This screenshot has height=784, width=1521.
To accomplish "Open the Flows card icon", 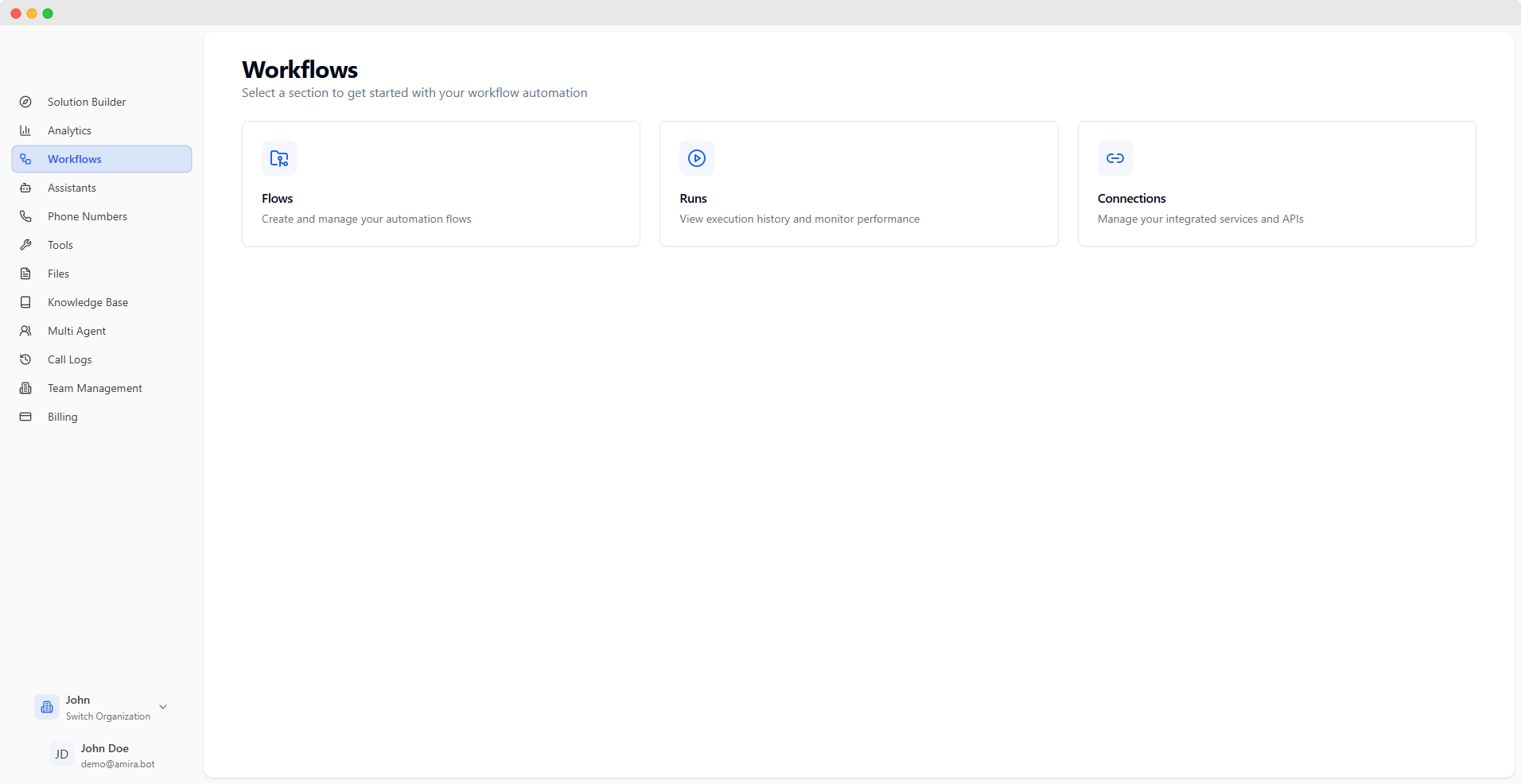I will [x=278, y=158].
